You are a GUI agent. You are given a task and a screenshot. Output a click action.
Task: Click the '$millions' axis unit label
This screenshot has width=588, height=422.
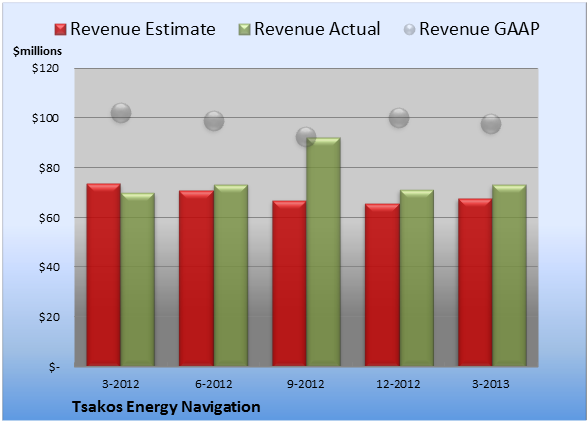tap(38, 51)
